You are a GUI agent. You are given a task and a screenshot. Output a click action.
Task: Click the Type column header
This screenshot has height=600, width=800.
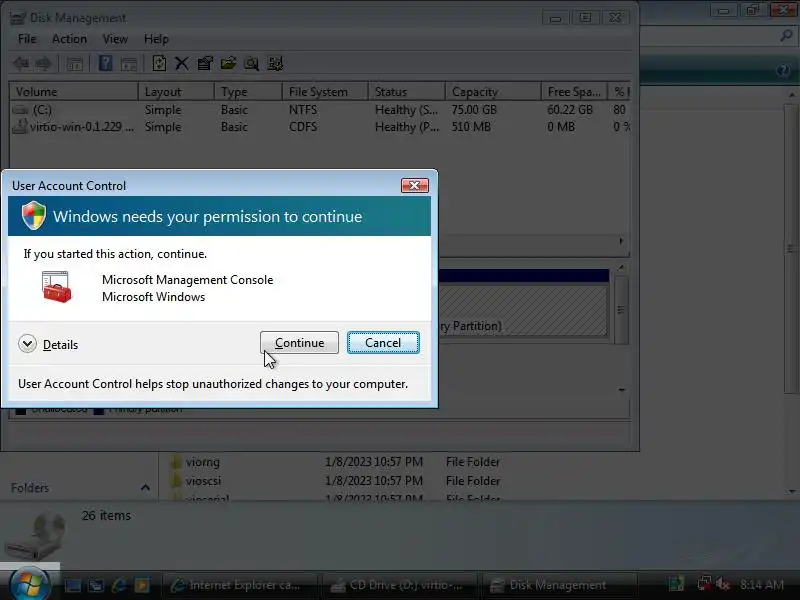[248, 92]
